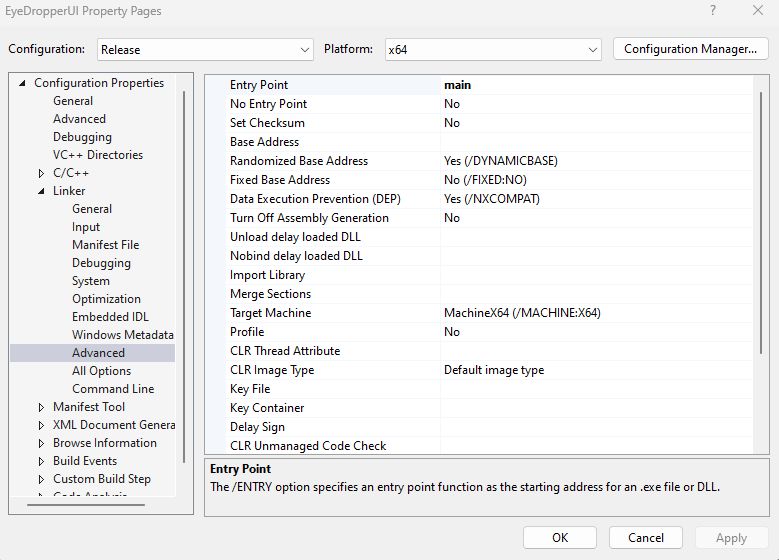Click the MachineX64 (/MACHINE:X64) value
This screenshot has width=779, height=560.
tap(522, 313)
